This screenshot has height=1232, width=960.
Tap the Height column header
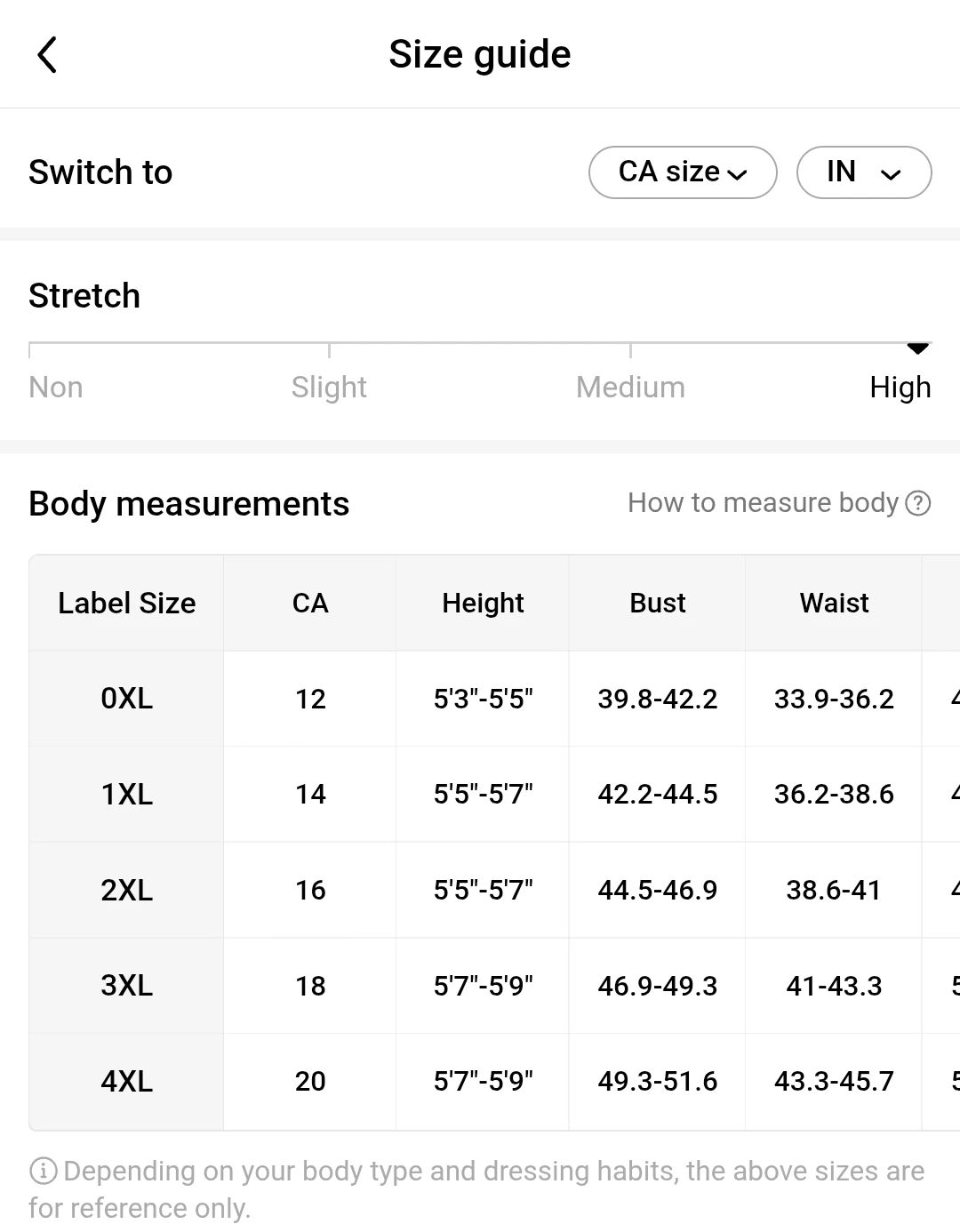click(483, 604)
